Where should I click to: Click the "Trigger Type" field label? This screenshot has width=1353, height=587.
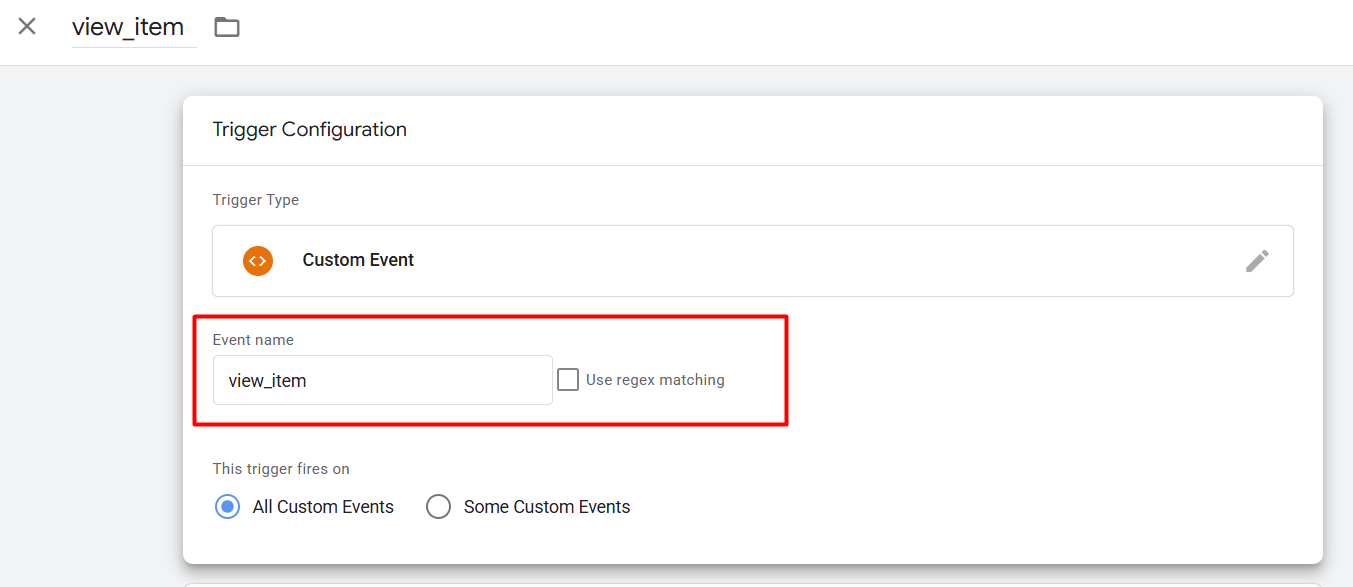[x=256, y=200]
